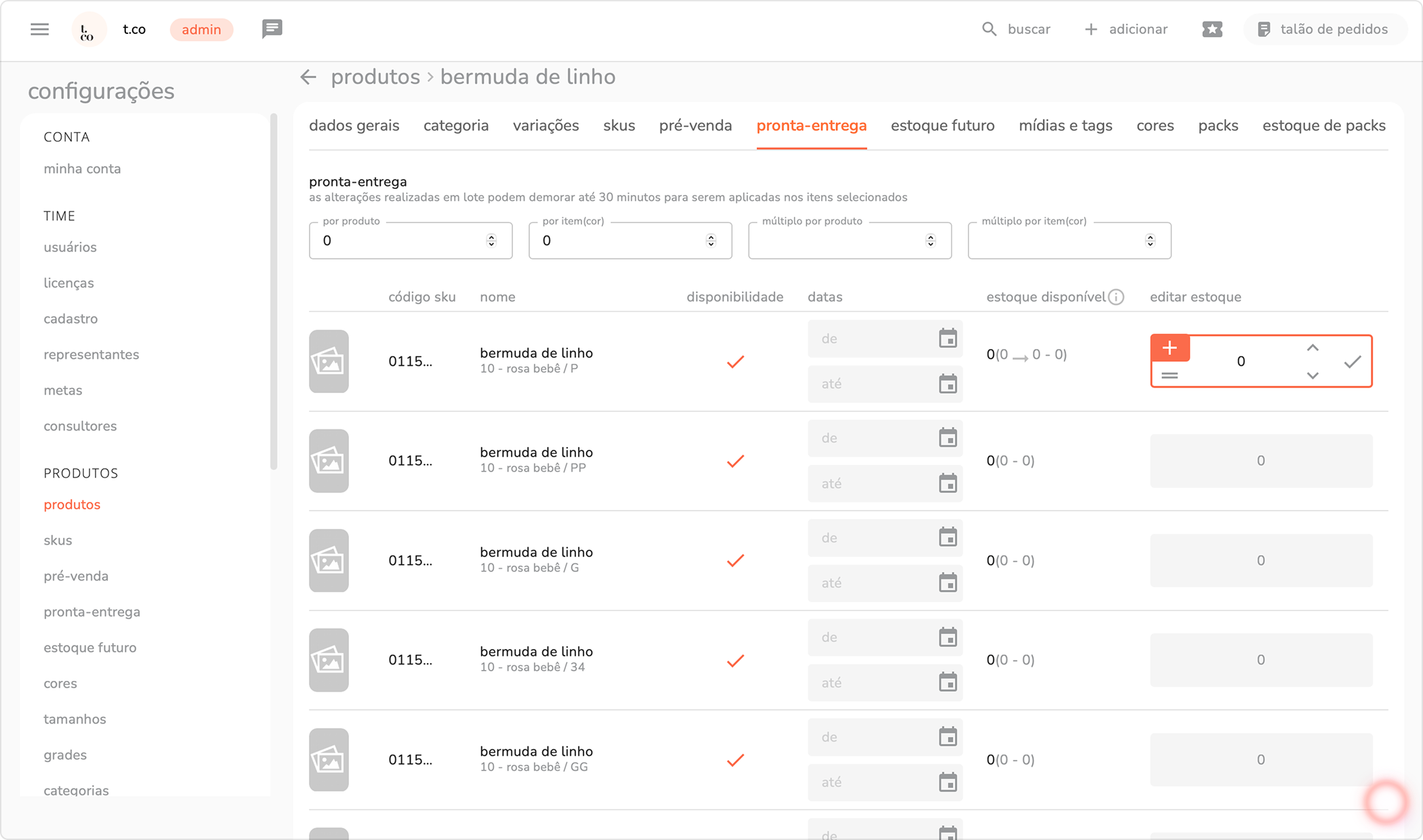1423x840 pixels.
Task: Click the product thumbnail for rosa bebê / G
Action: [x=329, y=561]
